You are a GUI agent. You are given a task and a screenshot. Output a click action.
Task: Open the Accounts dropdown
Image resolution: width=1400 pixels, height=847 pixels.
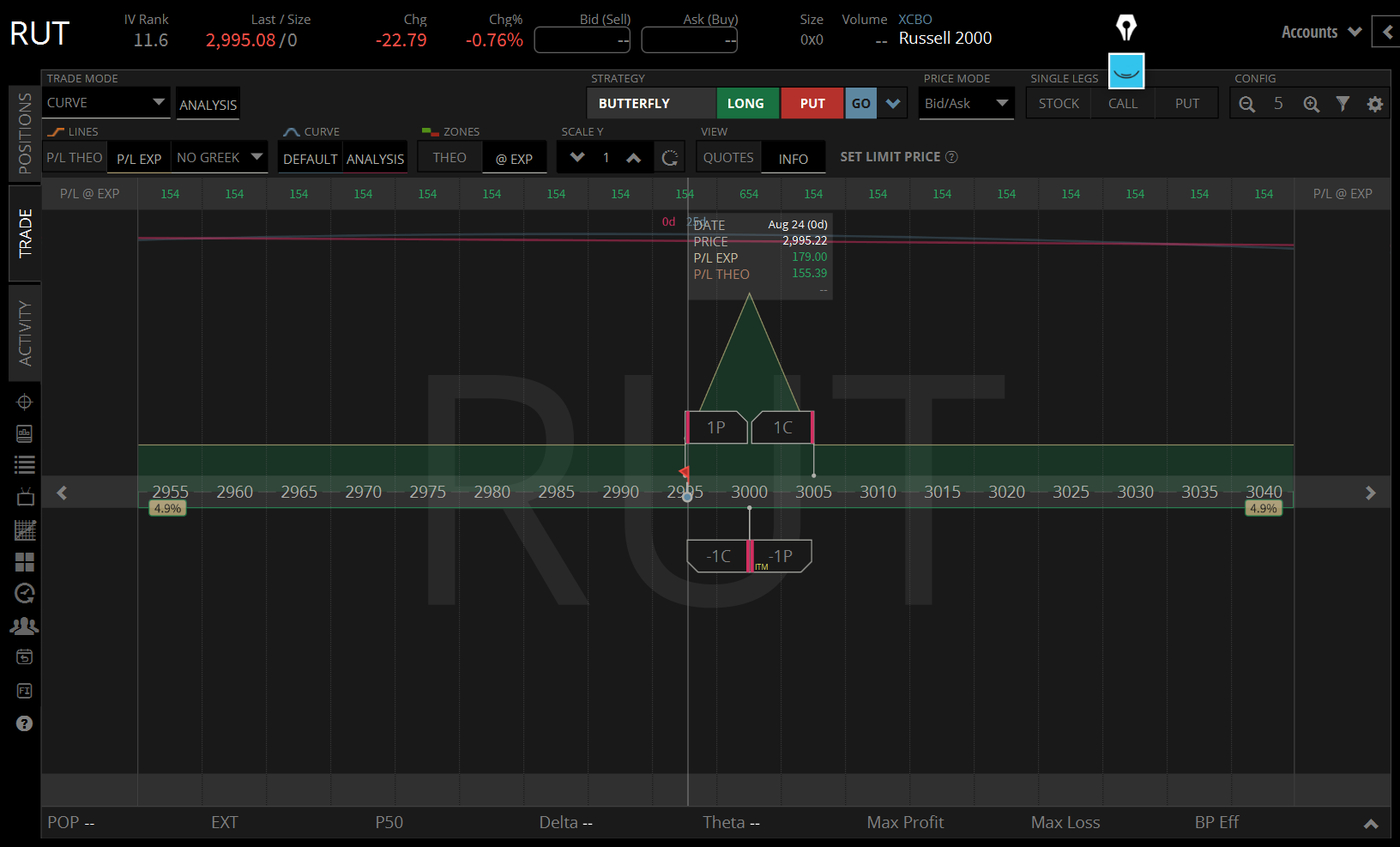pyautogui.click(x=1321, y=32)
